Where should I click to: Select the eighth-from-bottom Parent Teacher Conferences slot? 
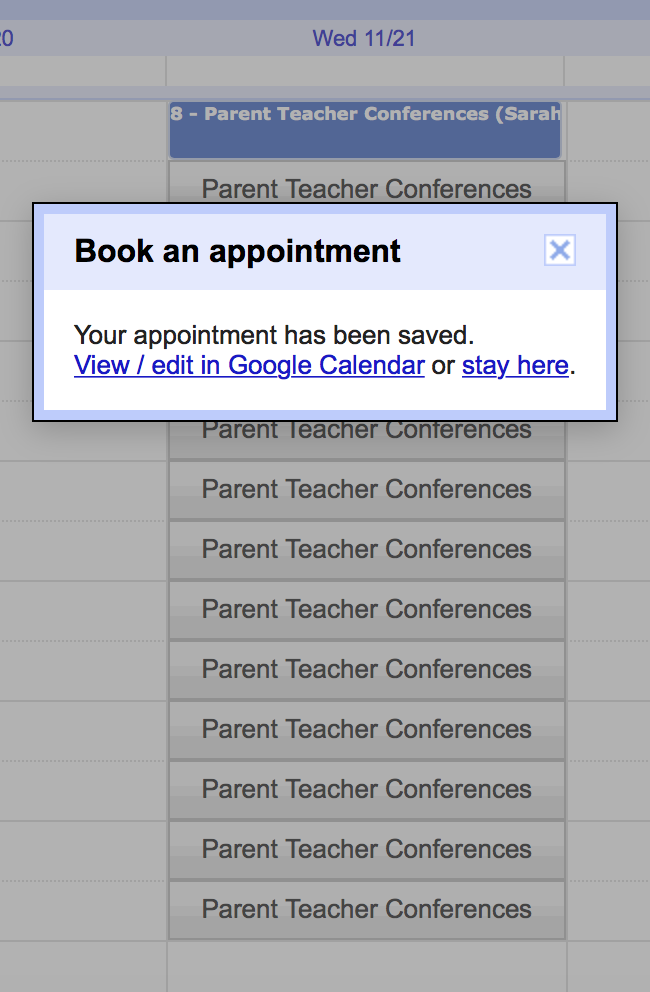(x=366, y=489)
